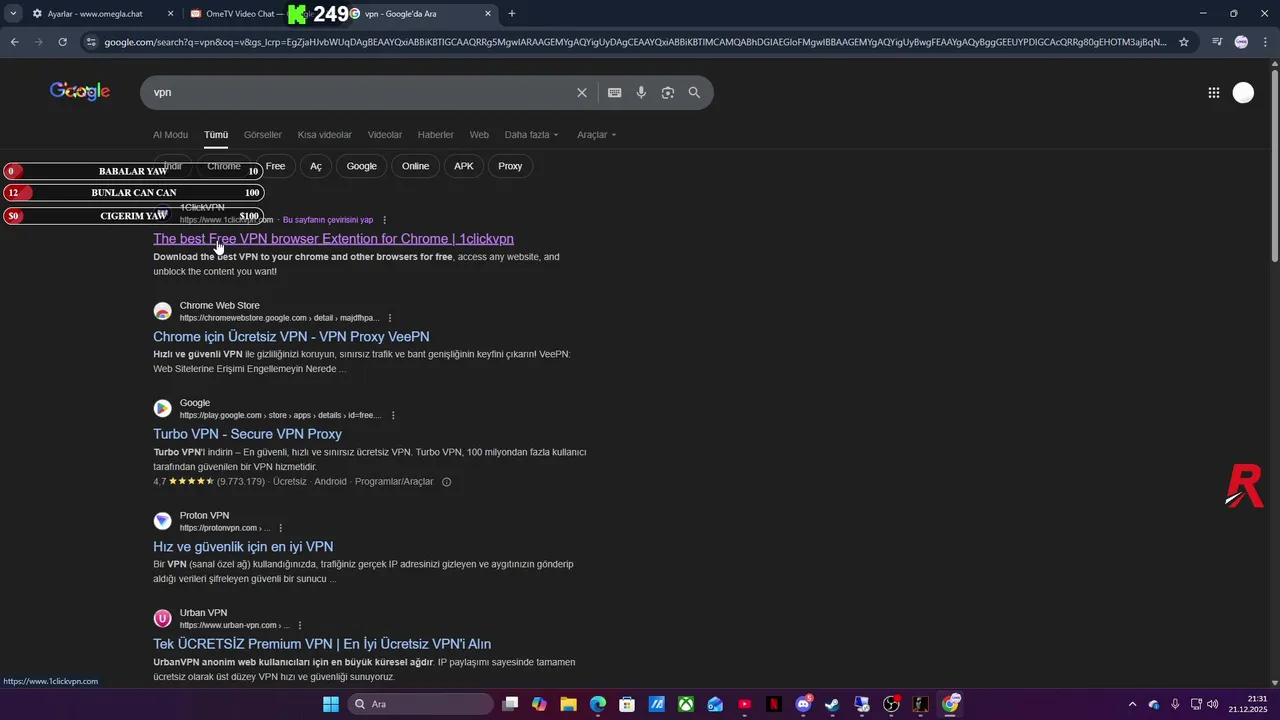Open Netflix from the taskbar
The image size is (1280, 720).
pos(774,704)
